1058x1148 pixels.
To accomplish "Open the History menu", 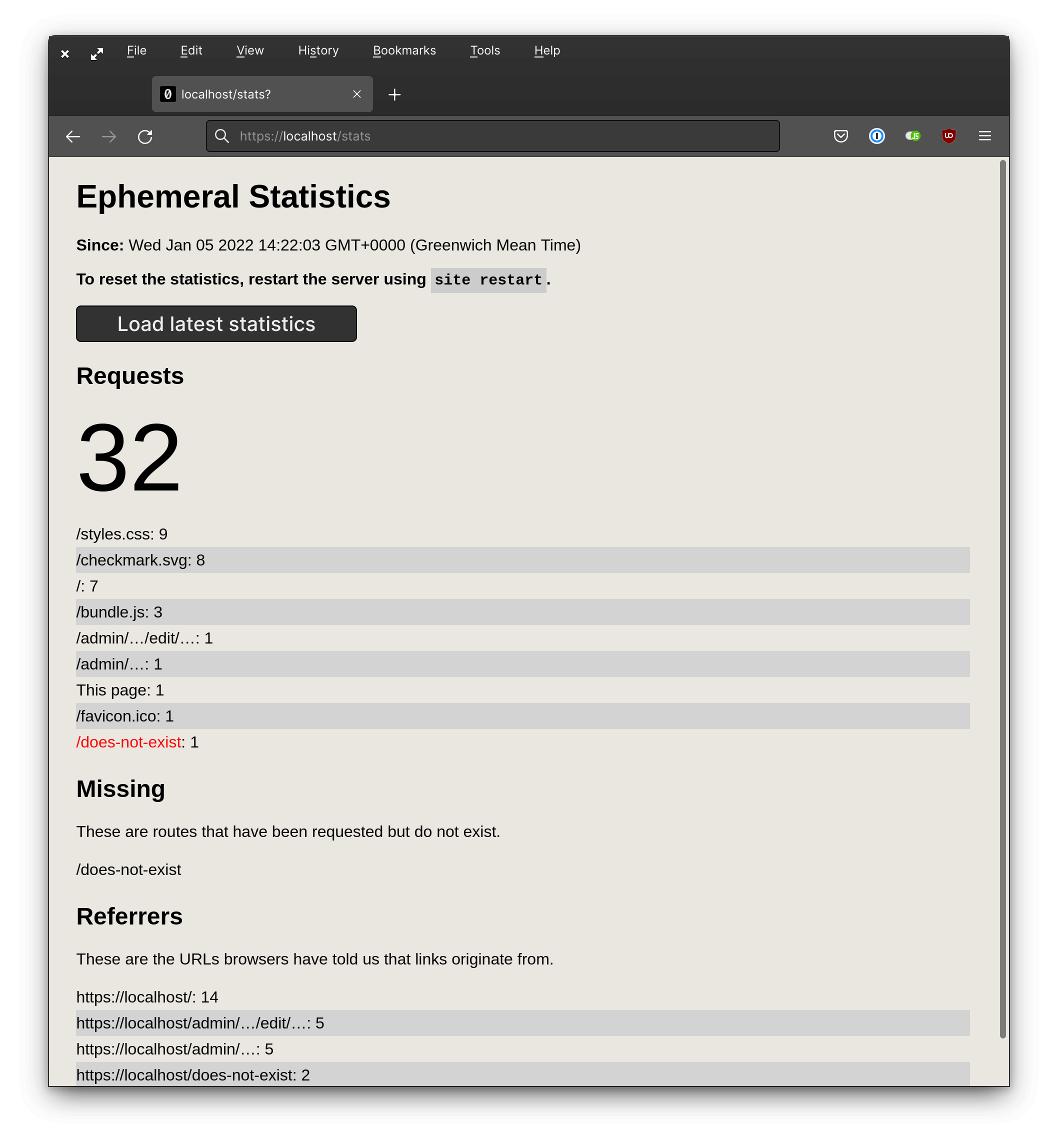I will [x=318, y=50].
